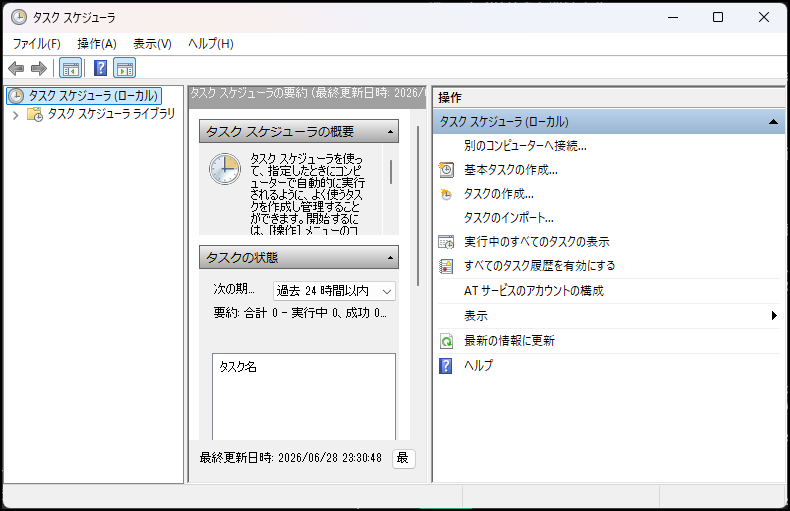Click the Task Scheduler title bar clock icon

pyautogui.click(x=19, y=17)
